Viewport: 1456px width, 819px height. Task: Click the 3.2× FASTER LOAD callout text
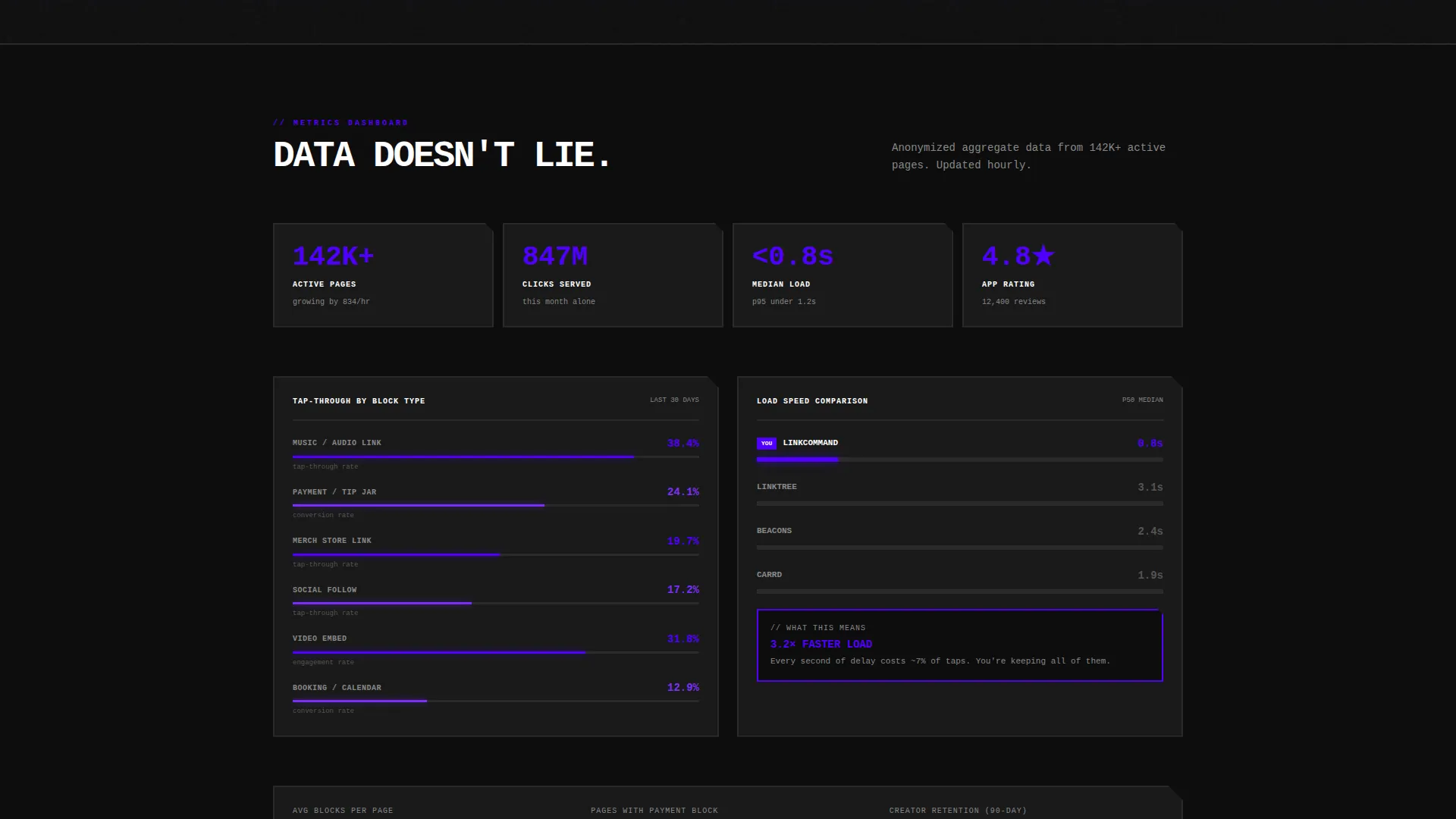pyautogui.click(x=821, y=644)
